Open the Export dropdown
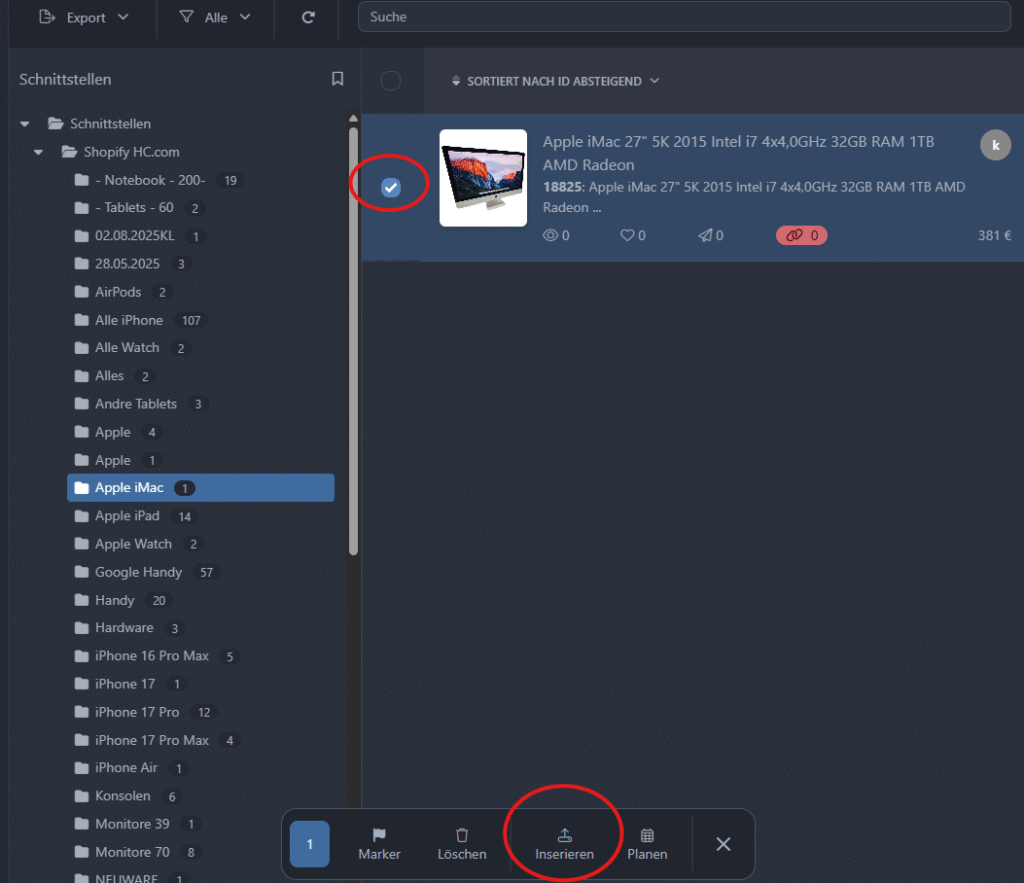 (84, 17)
